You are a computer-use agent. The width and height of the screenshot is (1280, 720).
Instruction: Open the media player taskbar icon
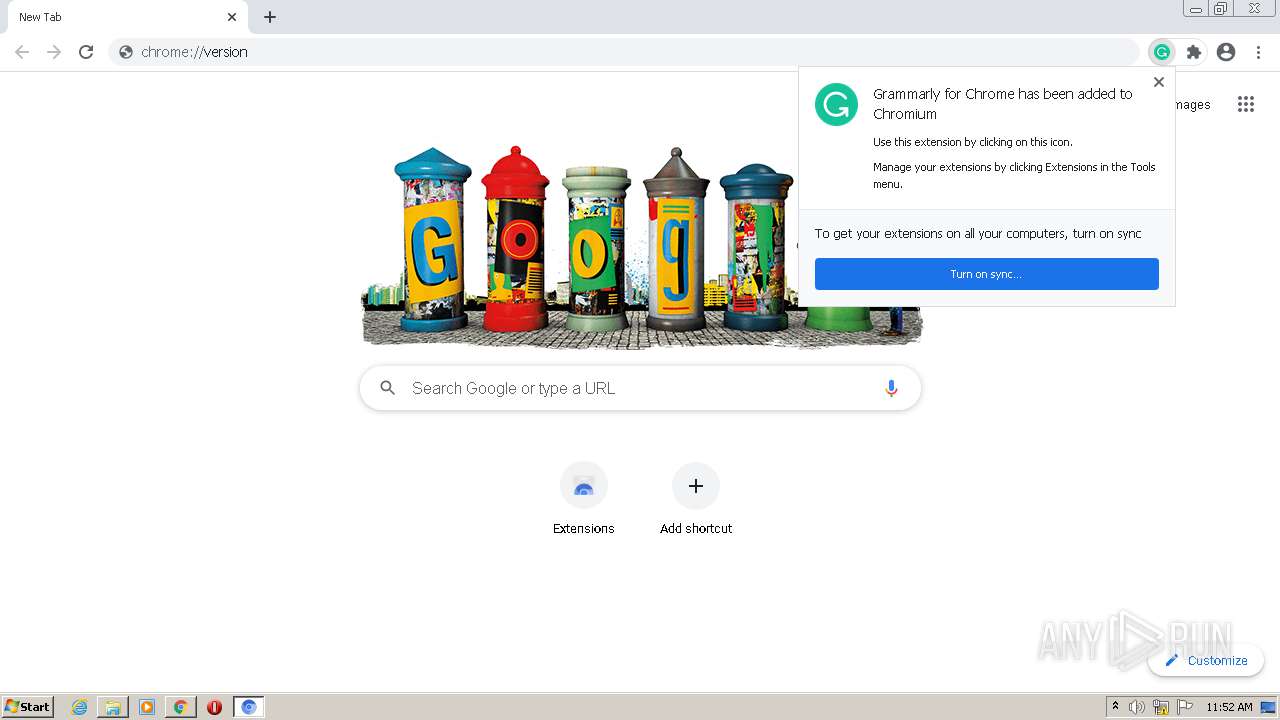[147, 707]
